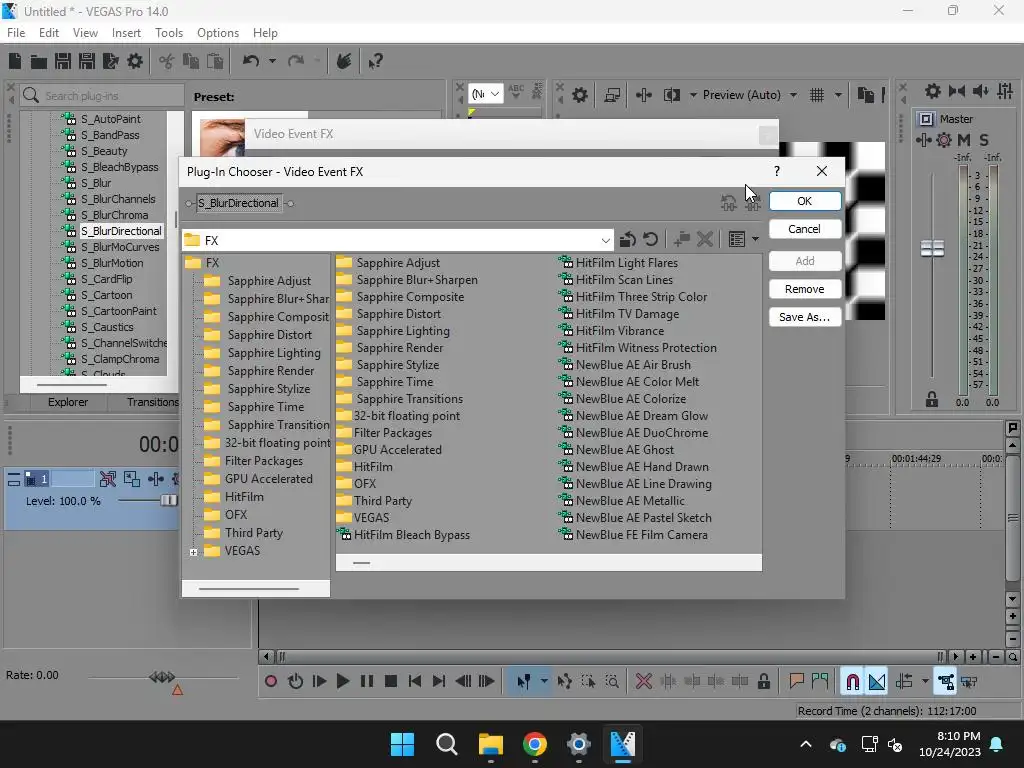Click Preview on External Monitor icon
1024x768 pixels.
[612, 95]
